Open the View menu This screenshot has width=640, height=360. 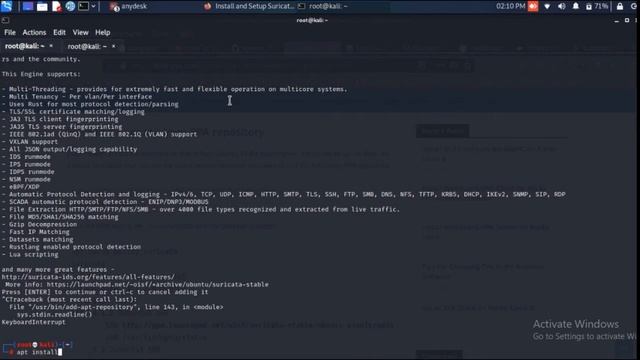(x=80, y=32)
